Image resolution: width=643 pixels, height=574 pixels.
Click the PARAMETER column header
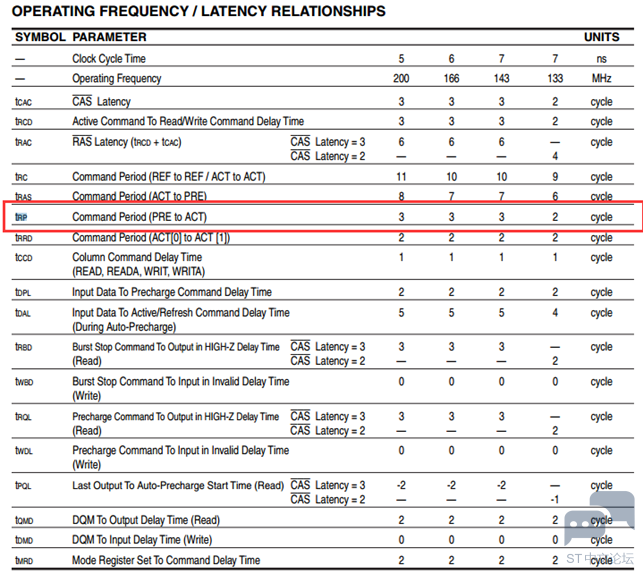point(109,37)
